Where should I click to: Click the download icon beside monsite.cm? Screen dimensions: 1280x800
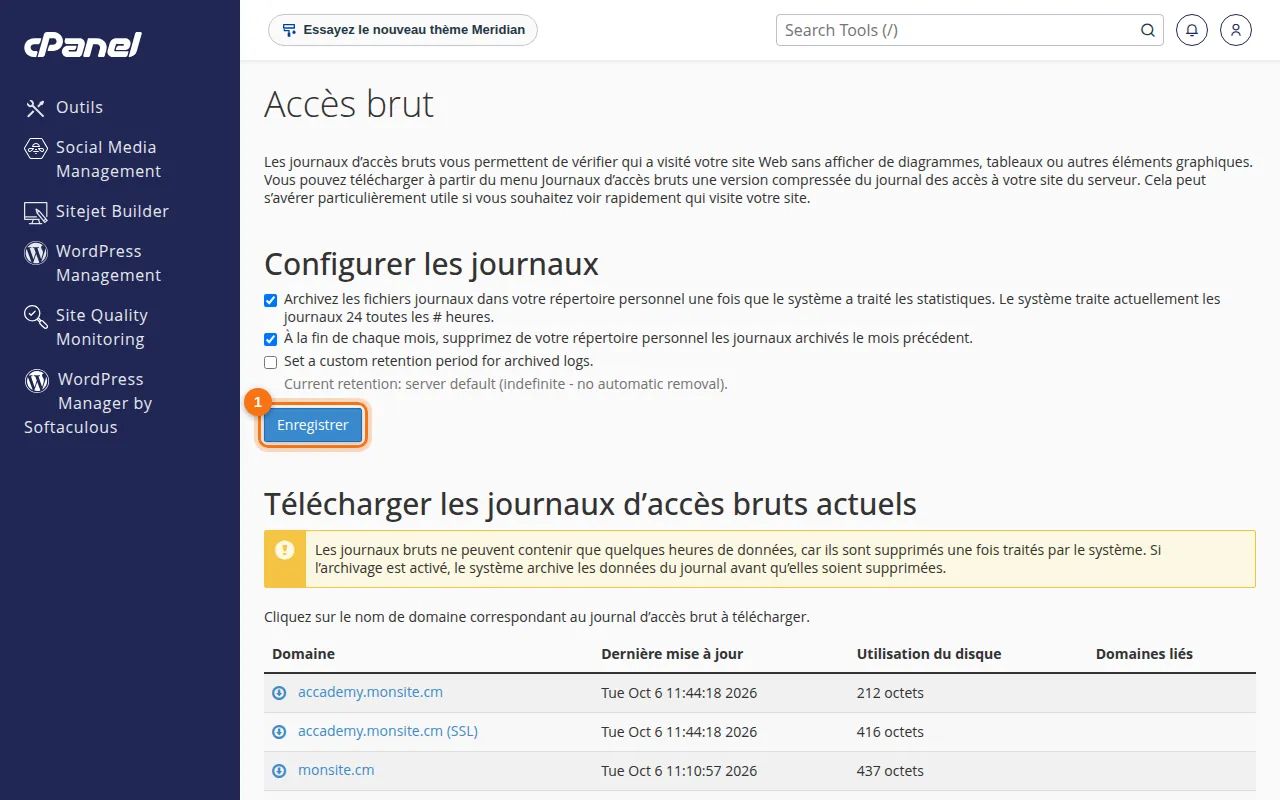click(279, 771)
